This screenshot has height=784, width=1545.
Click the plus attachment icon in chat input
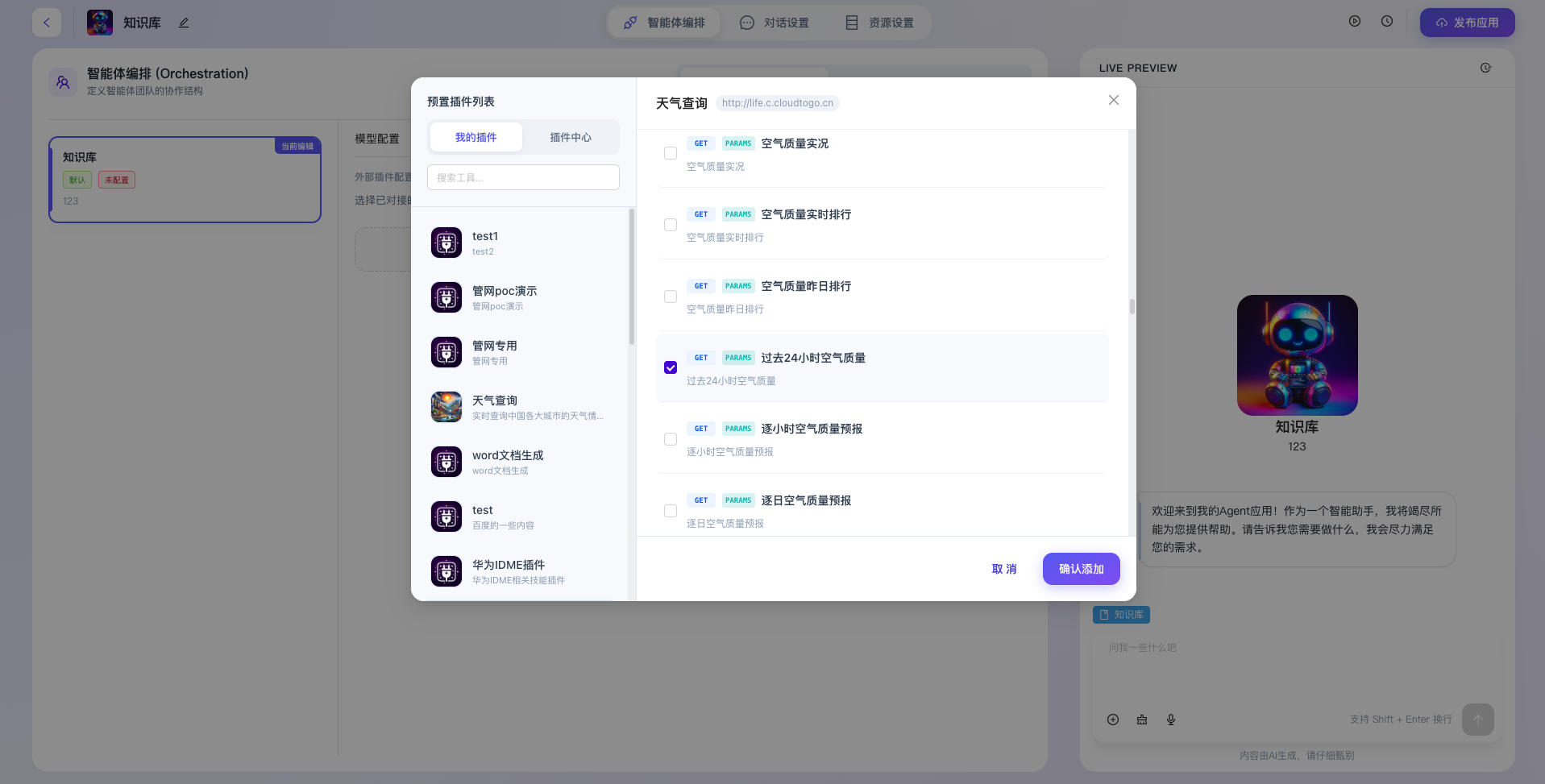[1113, 720]
